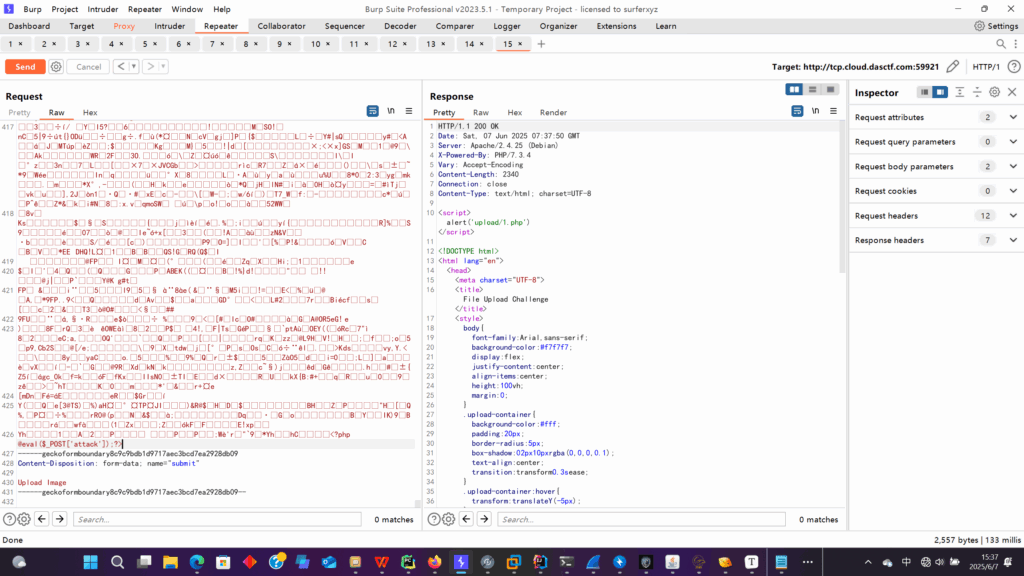Go back to previous request arrow
This screenshot has height=576, width=1024.
(121, 67)
